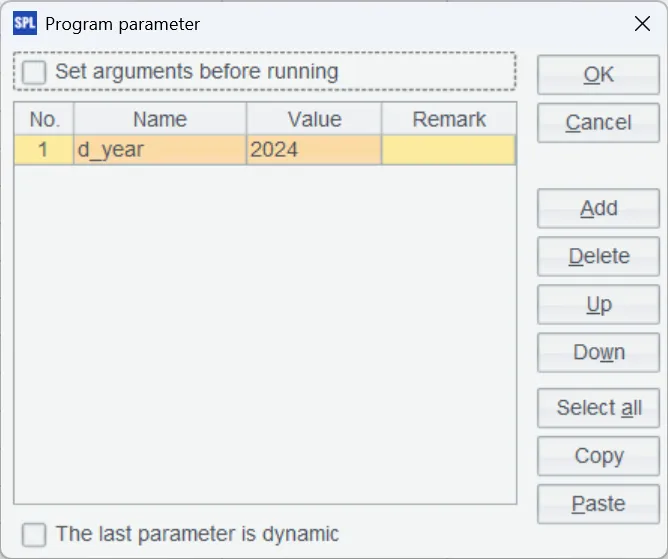
Task: Select row number 1 in No. column
Action: 43,150
